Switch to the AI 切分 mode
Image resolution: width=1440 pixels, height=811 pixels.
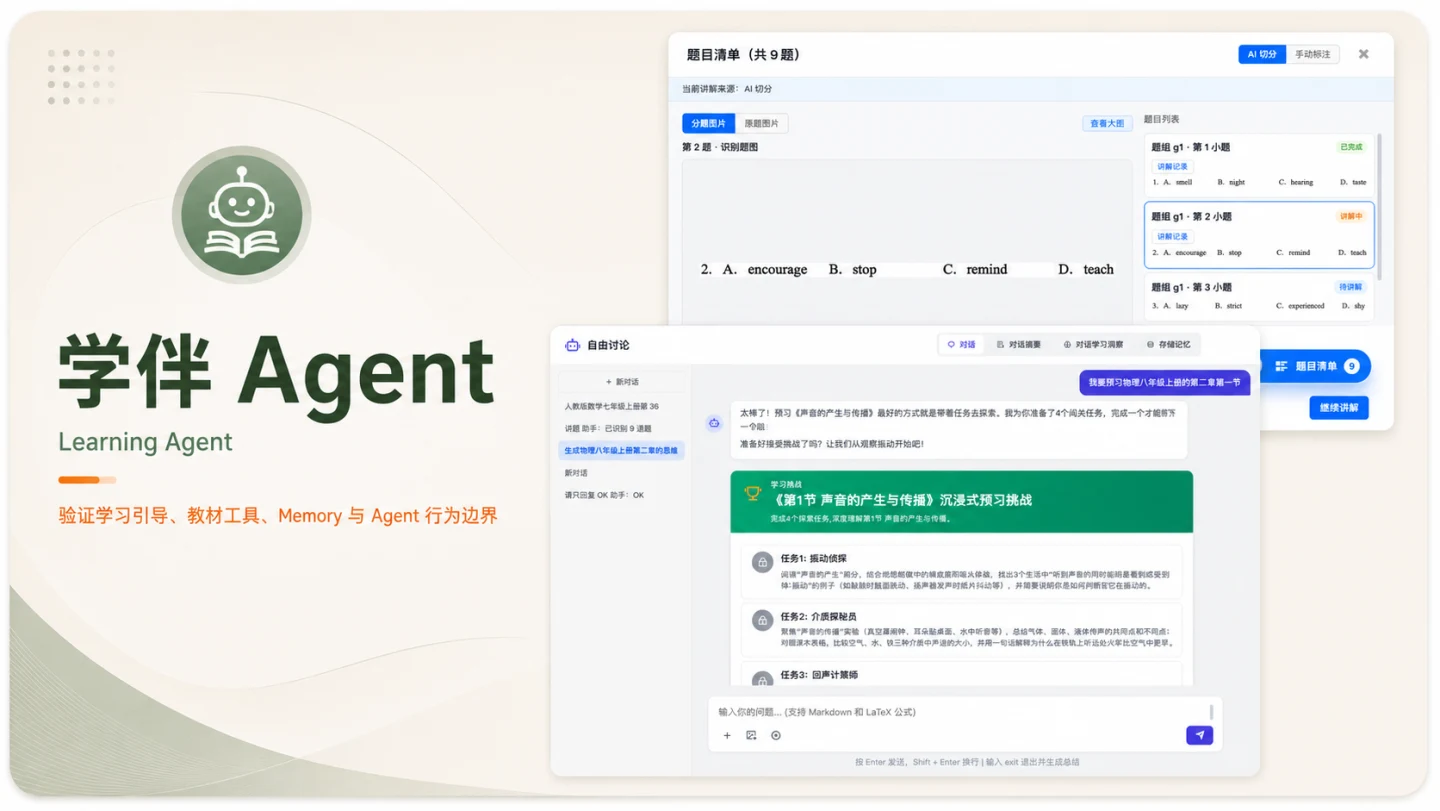tap(1261, 54)
